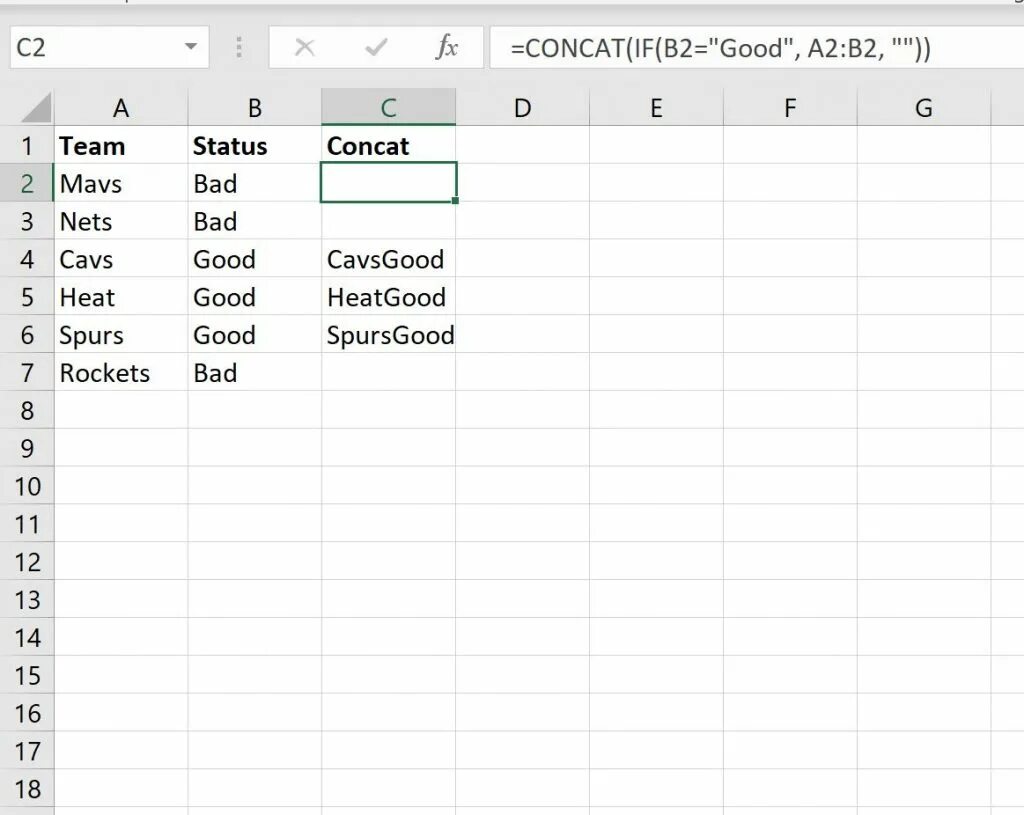Select the Concat header cell
This screenshot has height=815, width=1024.
pyautogui.click(x=389, y=146)
